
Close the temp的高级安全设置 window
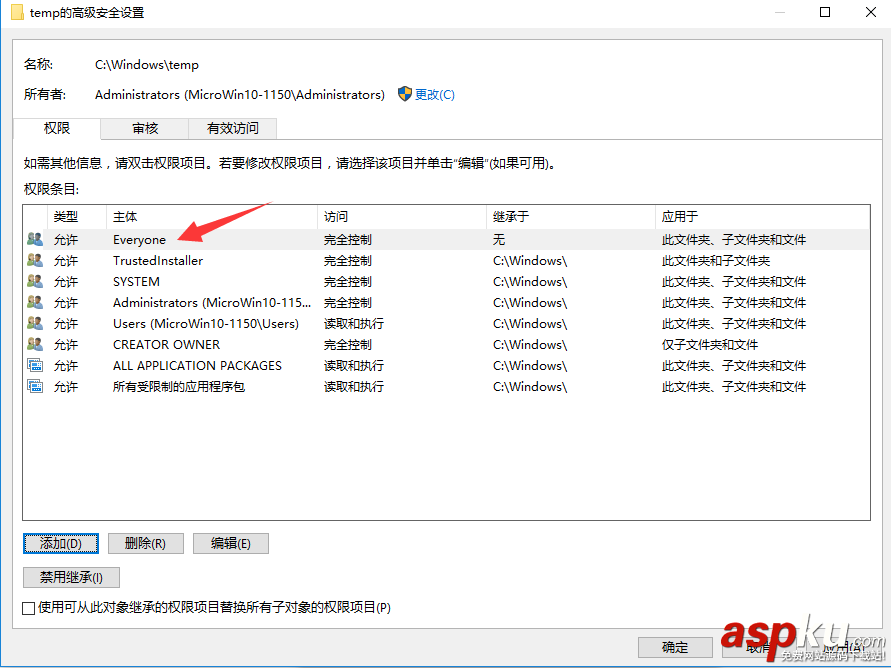[871, 12]
